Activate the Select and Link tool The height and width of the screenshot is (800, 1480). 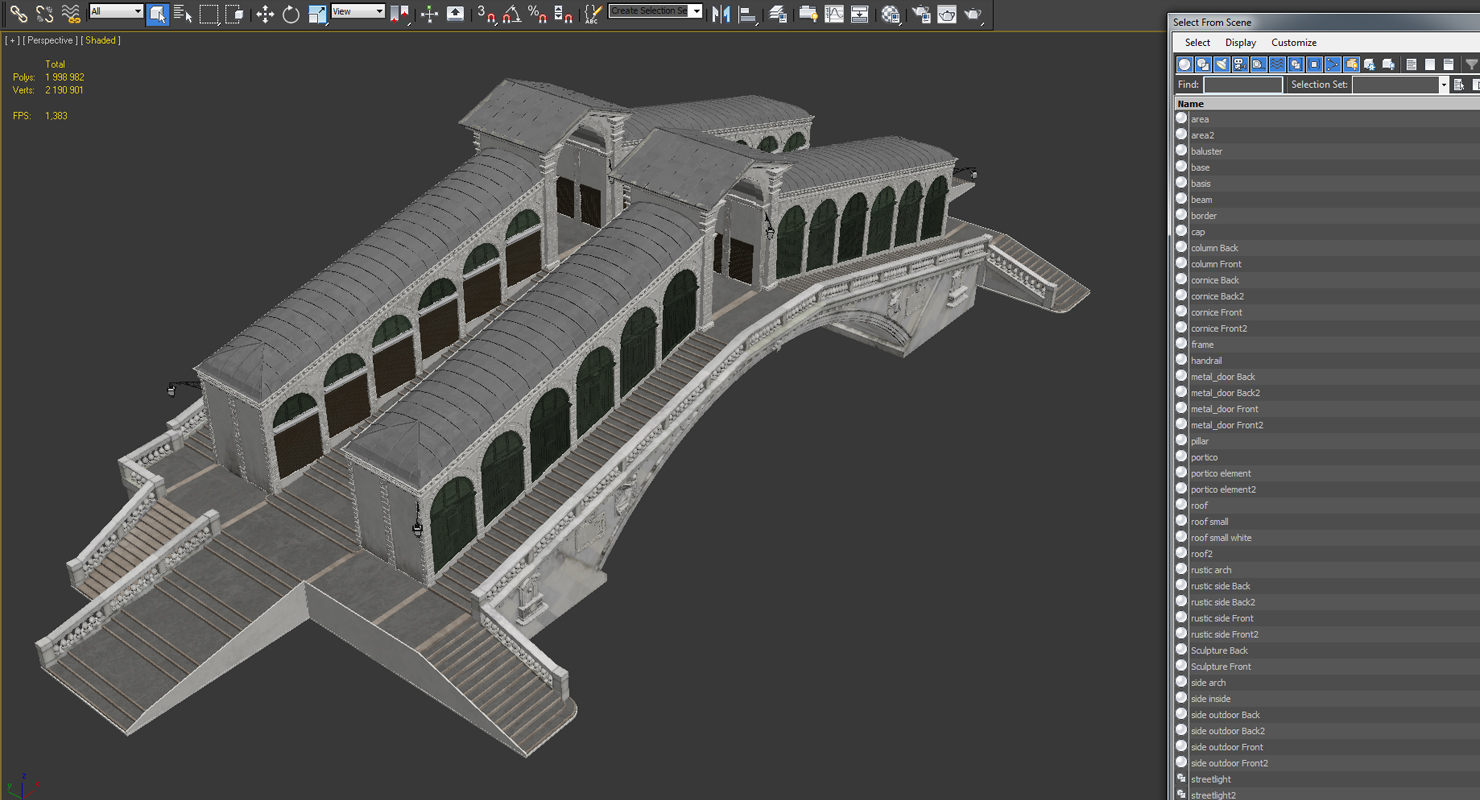[18, 14]
